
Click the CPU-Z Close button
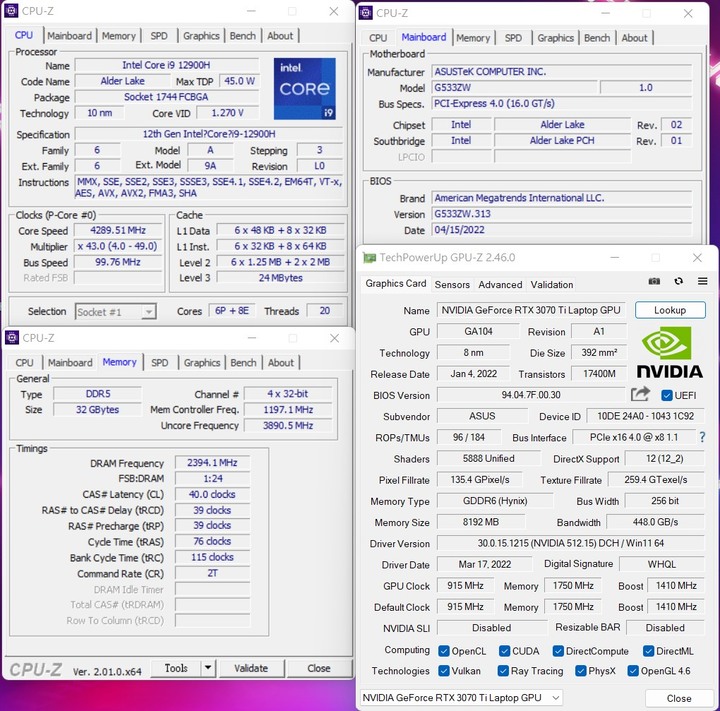point(319,668)
